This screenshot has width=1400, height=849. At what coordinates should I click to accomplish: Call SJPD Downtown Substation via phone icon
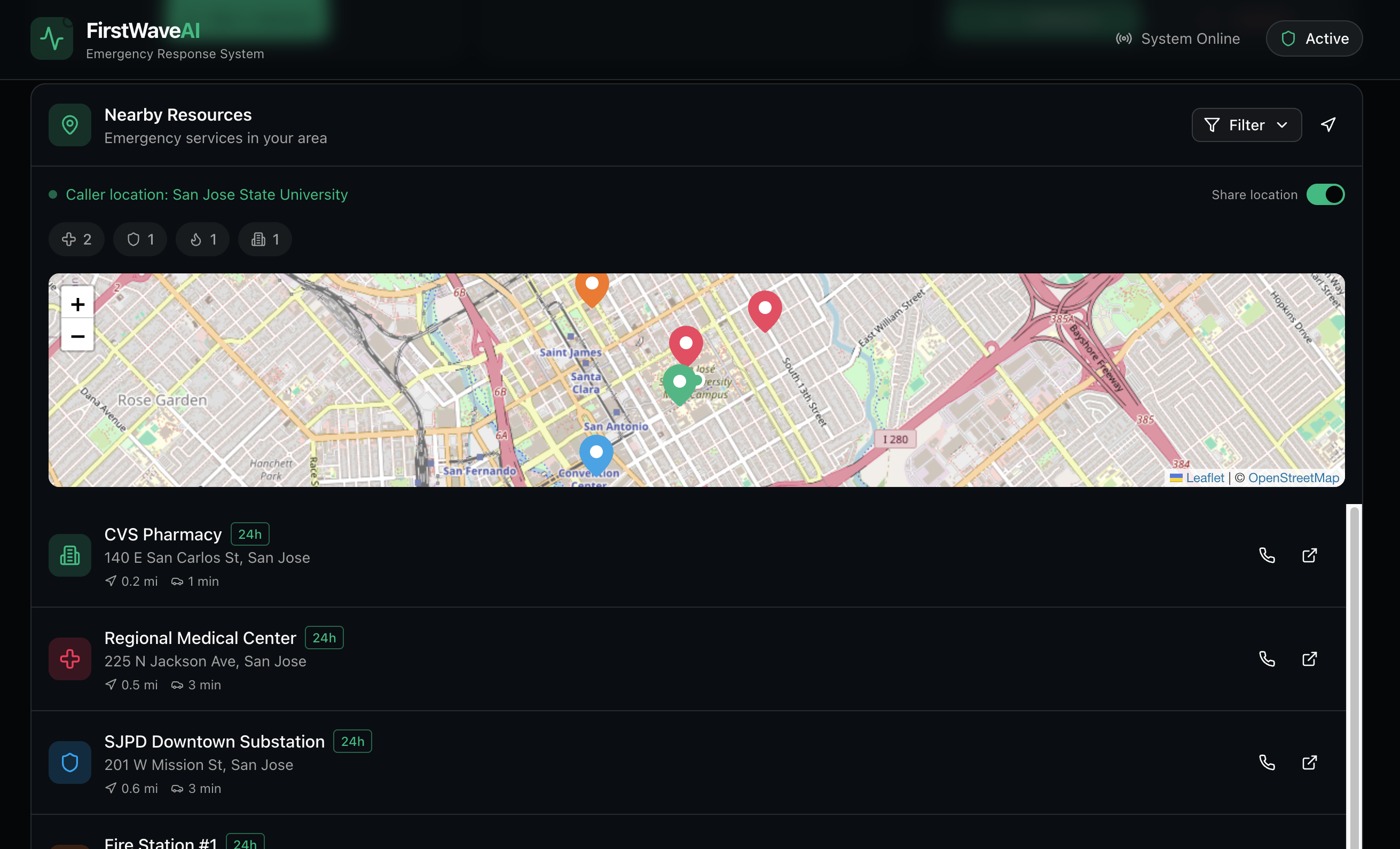pyautogui.click(x=1267, y=762)
